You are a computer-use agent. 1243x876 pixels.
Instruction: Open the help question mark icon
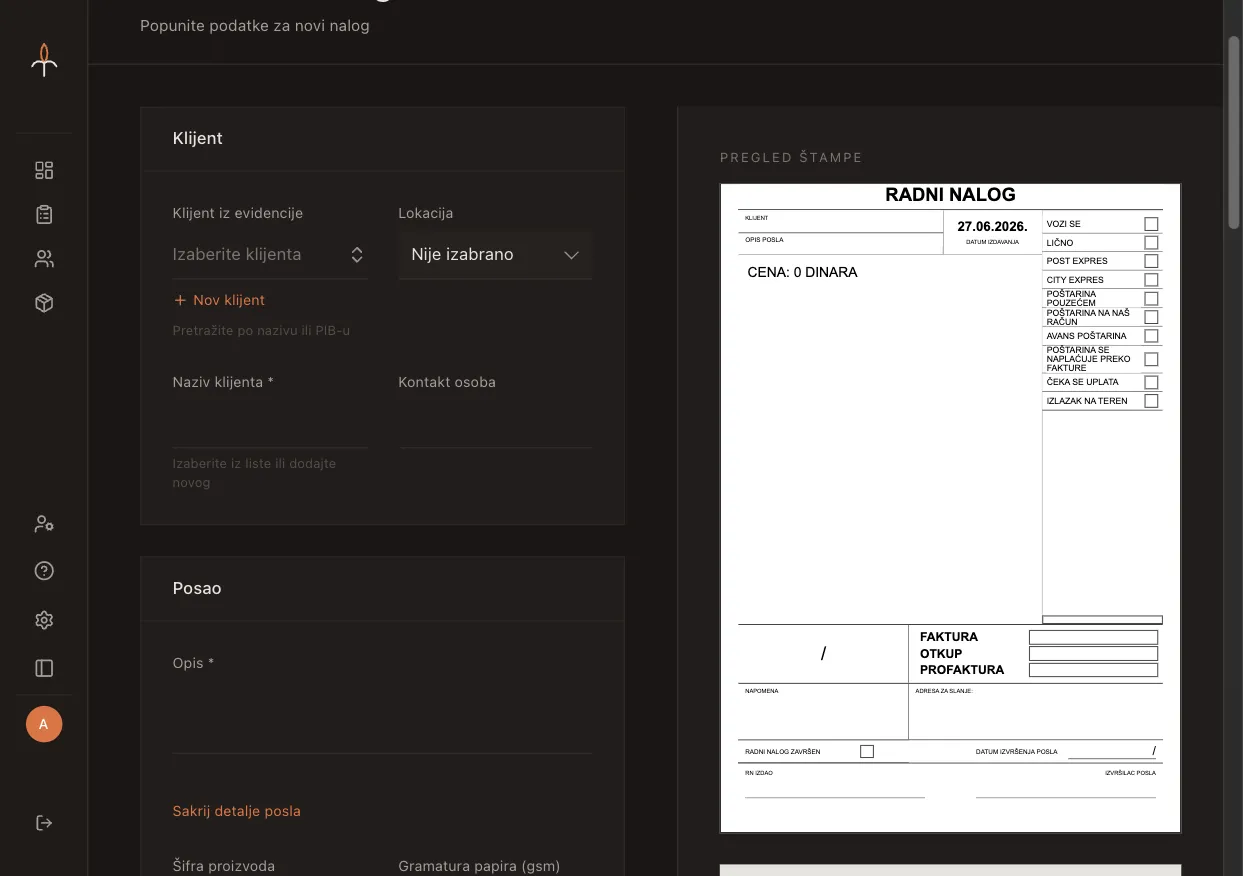(44, 571)
